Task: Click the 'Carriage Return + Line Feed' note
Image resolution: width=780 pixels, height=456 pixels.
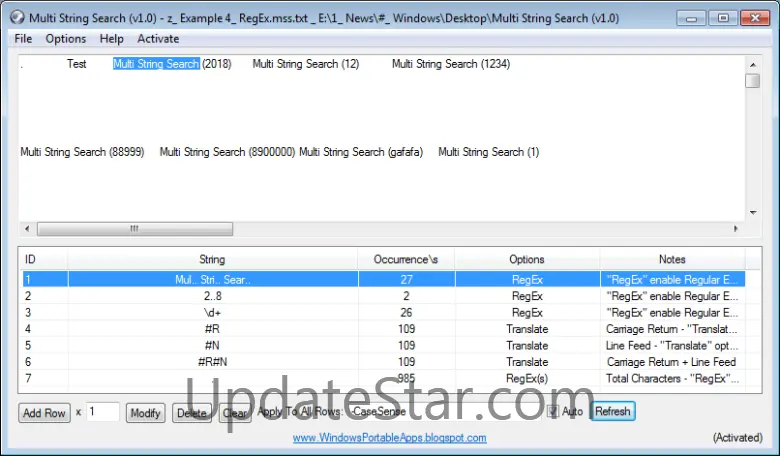Action: 672,362
